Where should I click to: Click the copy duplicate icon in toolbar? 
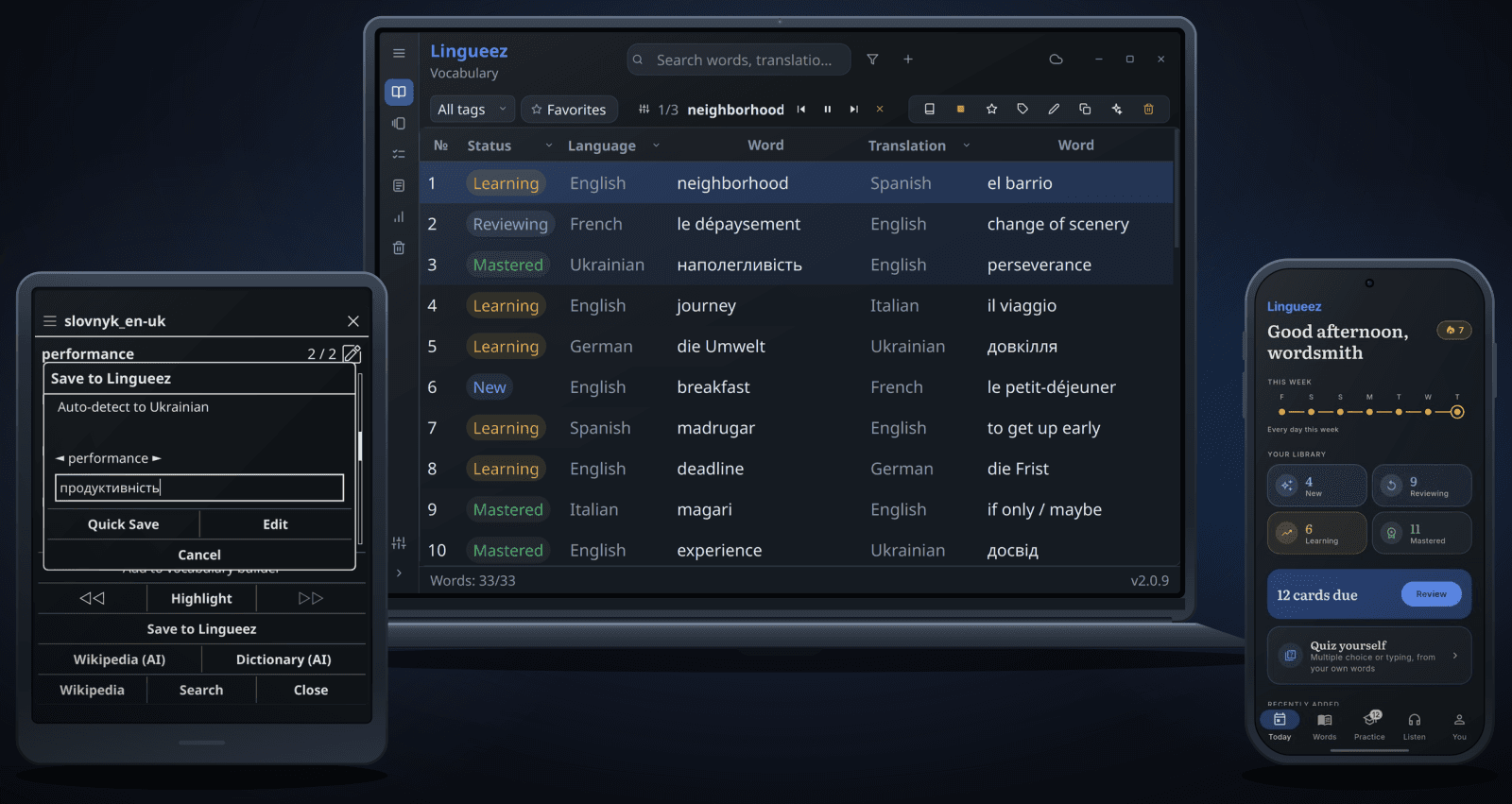(1085, 110)
